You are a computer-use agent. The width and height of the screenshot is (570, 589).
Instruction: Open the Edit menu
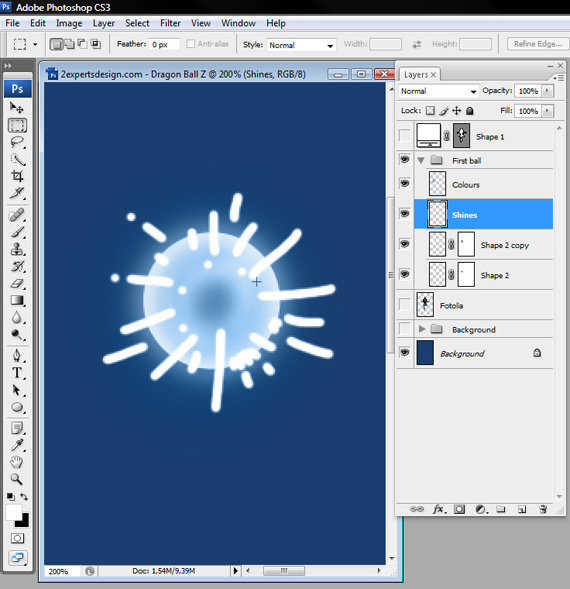(38, 23)
